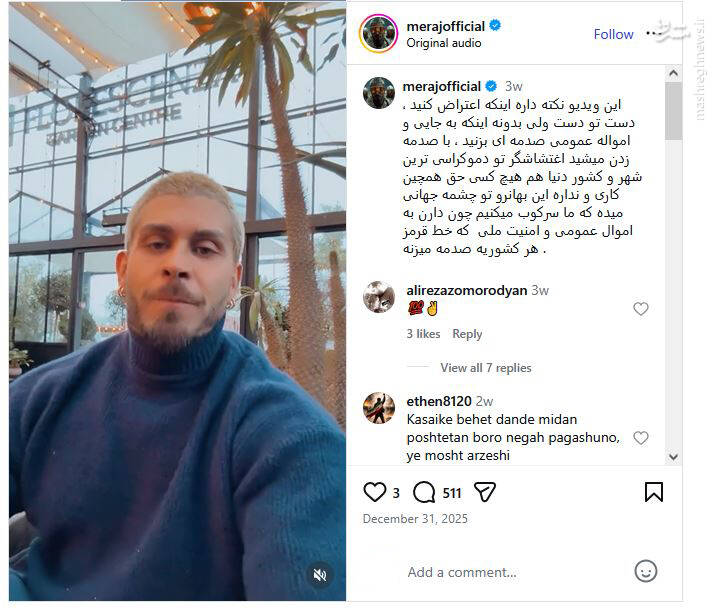Save the post with the bookmark icon
The height and width of the screenshot is (609, 724).
[x=654, y=492]
